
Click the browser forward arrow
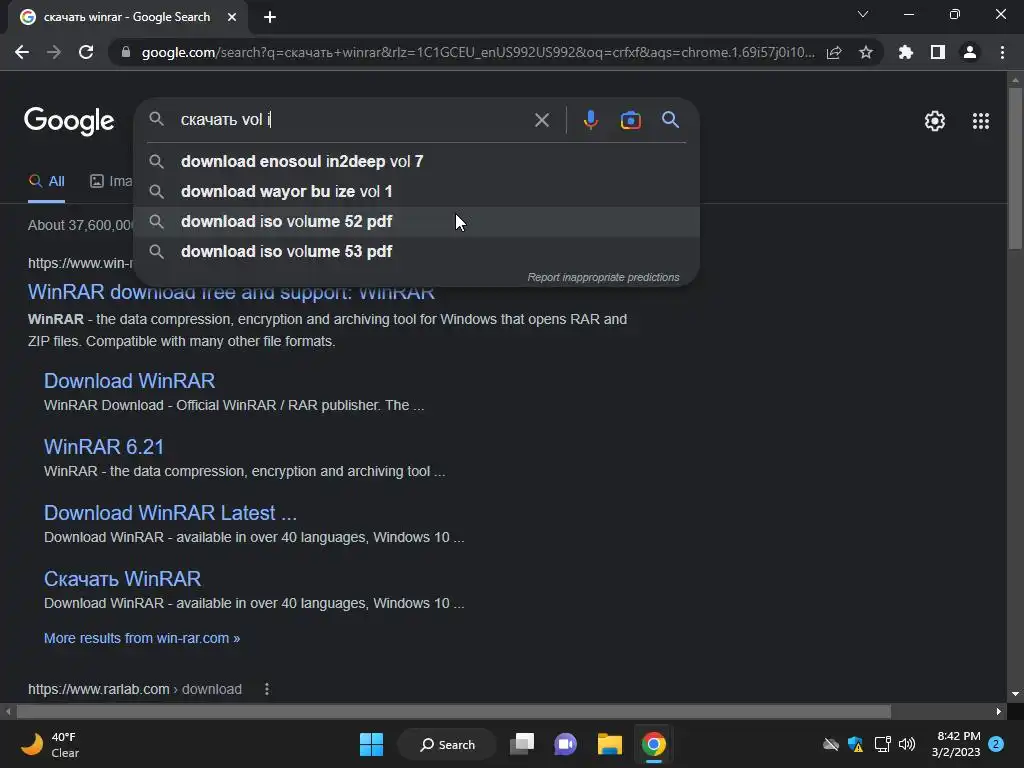click(54, 52)
